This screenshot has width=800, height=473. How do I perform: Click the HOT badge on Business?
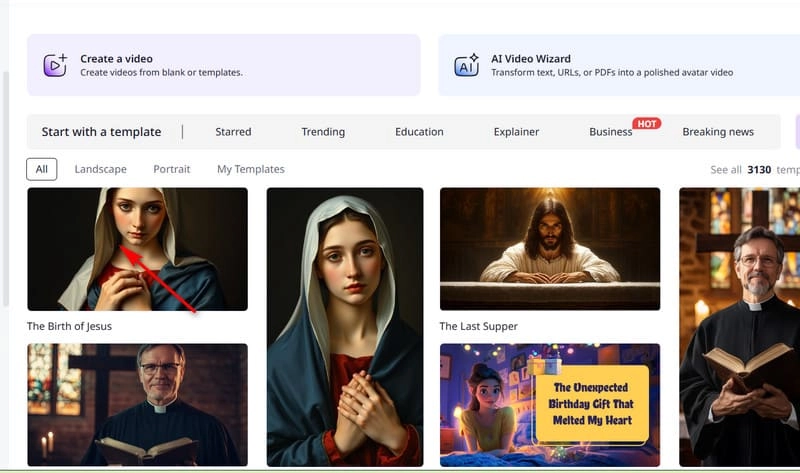[x=646, y=123]
